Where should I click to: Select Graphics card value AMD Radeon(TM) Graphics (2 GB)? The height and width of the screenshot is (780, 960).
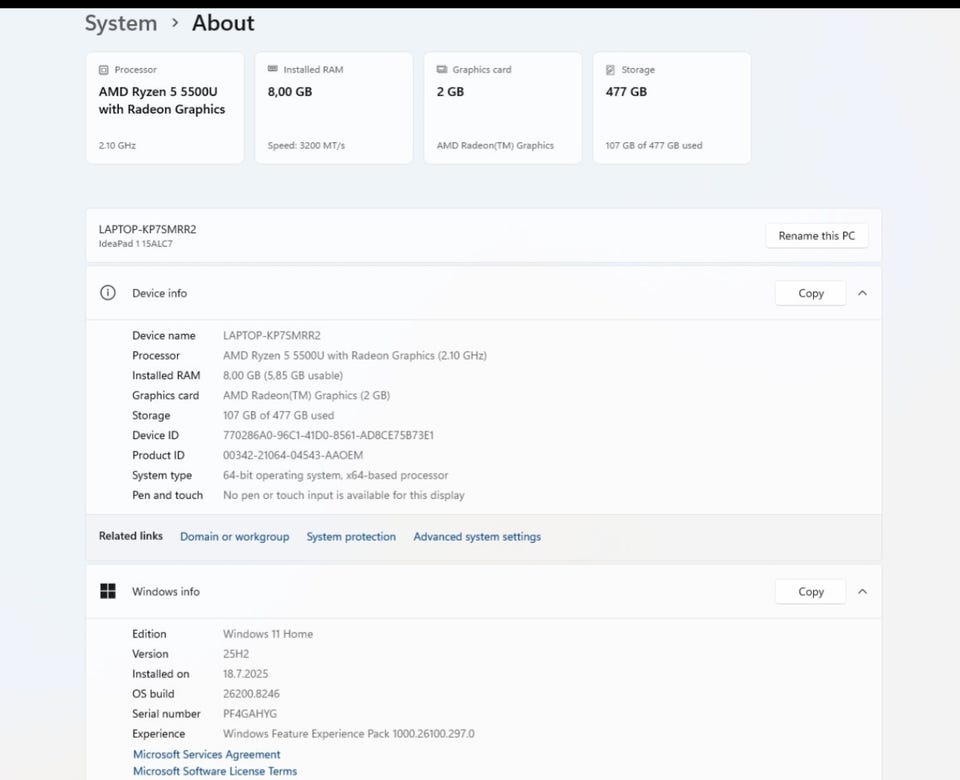click(x=306, y=396)
